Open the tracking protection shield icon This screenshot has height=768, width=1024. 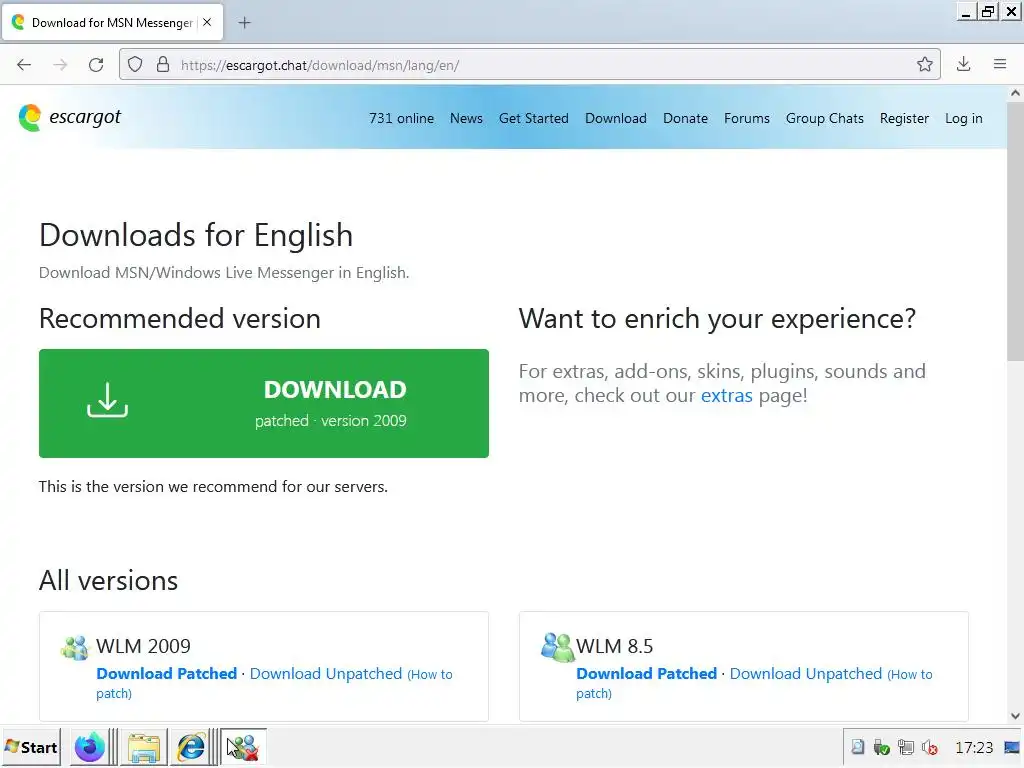click(135, 65)
